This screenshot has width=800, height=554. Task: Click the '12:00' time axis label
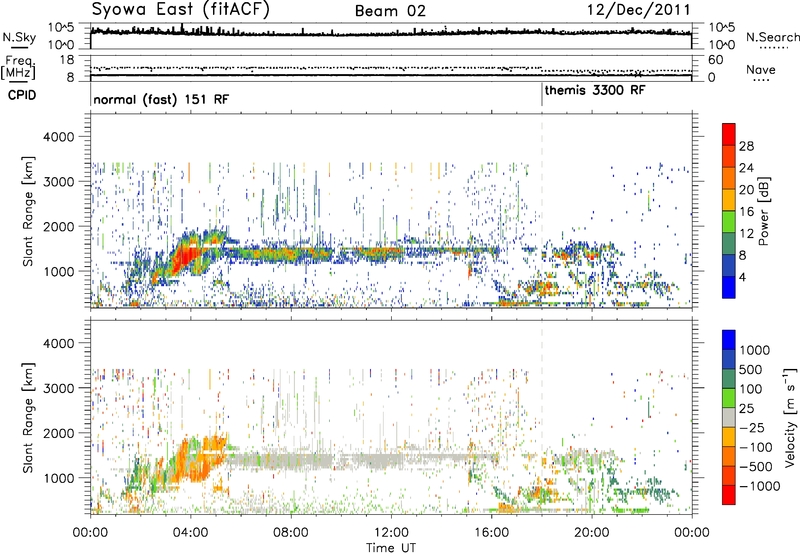click(391, 533)
